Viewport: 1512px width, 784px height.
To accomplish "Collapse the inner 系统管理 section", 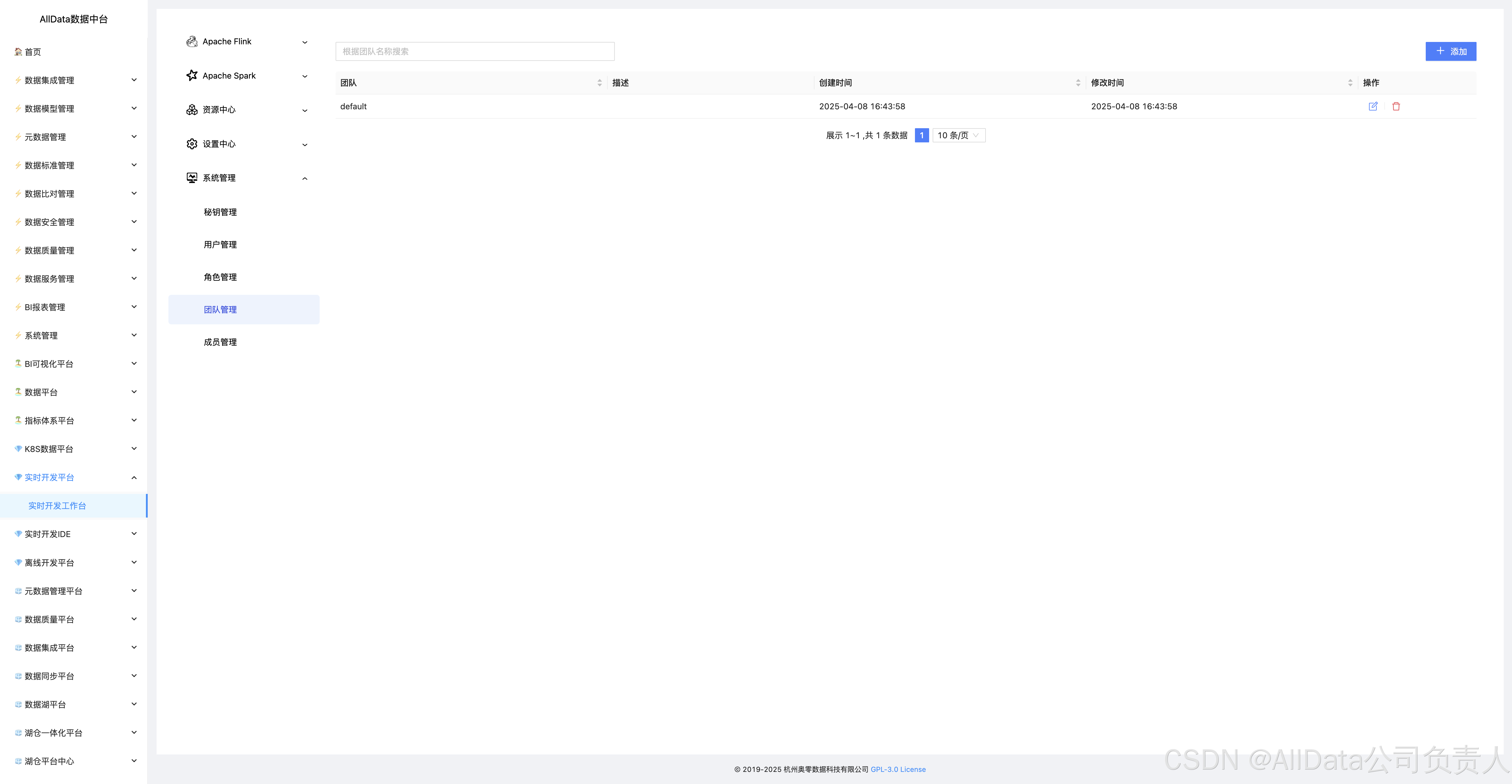I will (305, 178).
